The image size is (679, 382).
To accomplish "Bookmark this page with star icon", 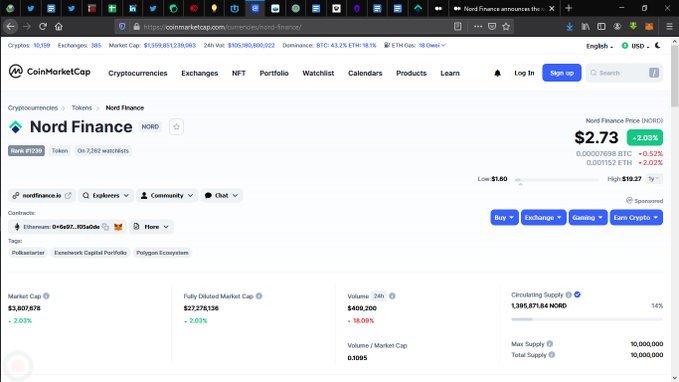I will (506, 26).
